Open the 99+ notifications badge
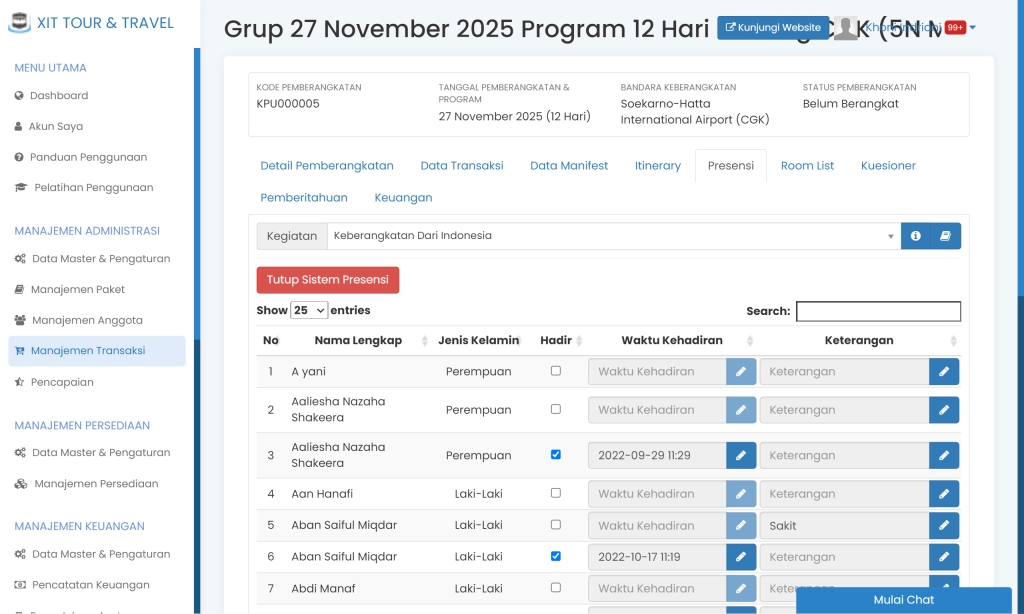Viewport: 1024px width, 614px height. pyautogui.click(x=955, y=28)
